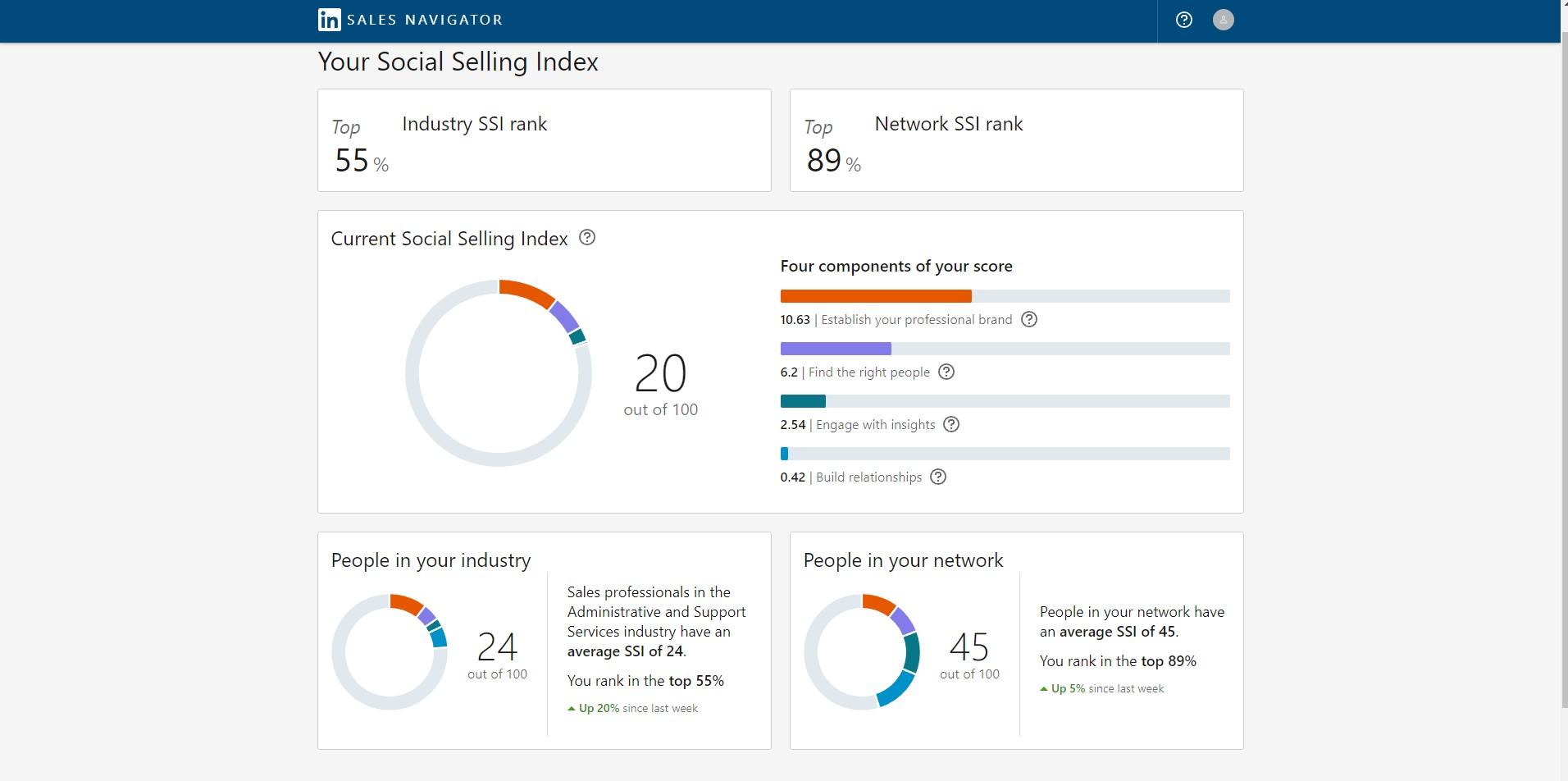
Task: Click the LinkedIn logo in header
Action: (329, 20)
